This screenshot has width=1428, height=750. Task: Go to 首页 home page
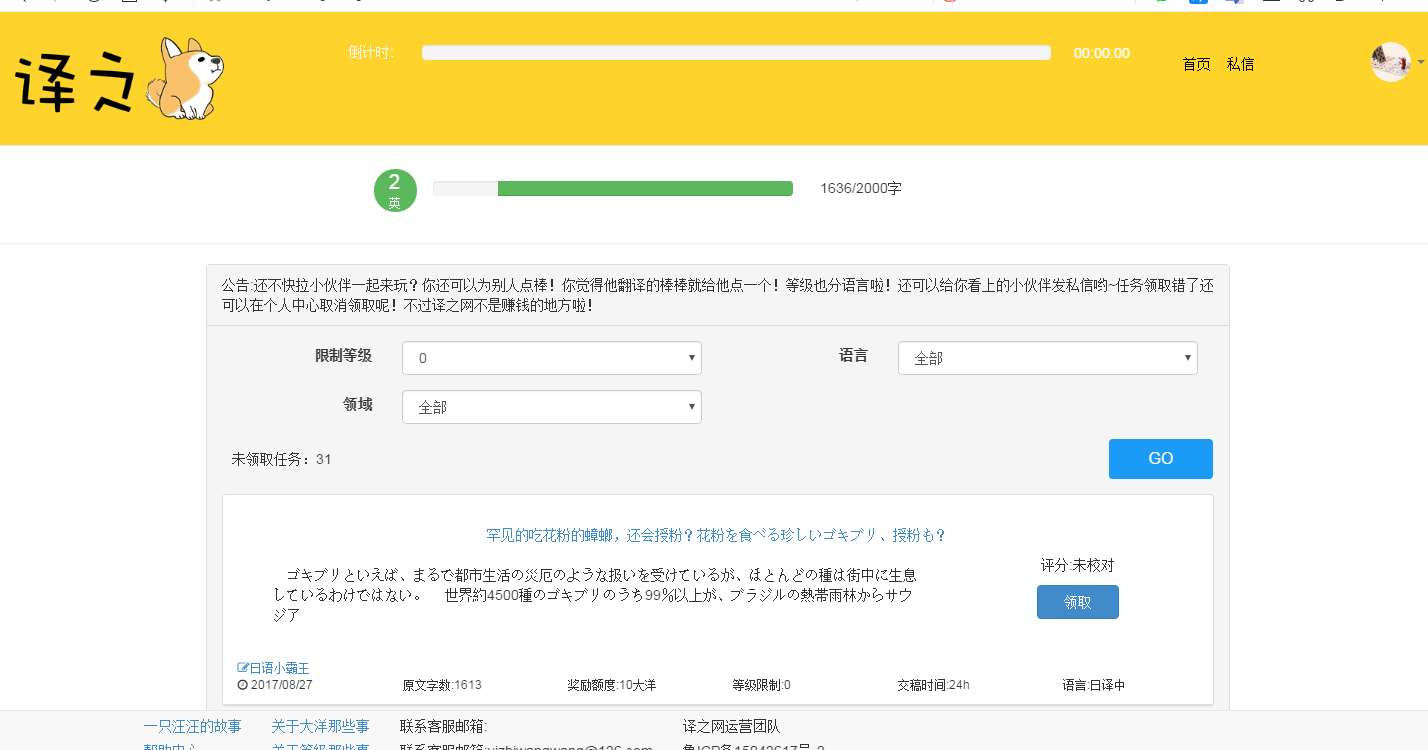[x=1196, y=64]
